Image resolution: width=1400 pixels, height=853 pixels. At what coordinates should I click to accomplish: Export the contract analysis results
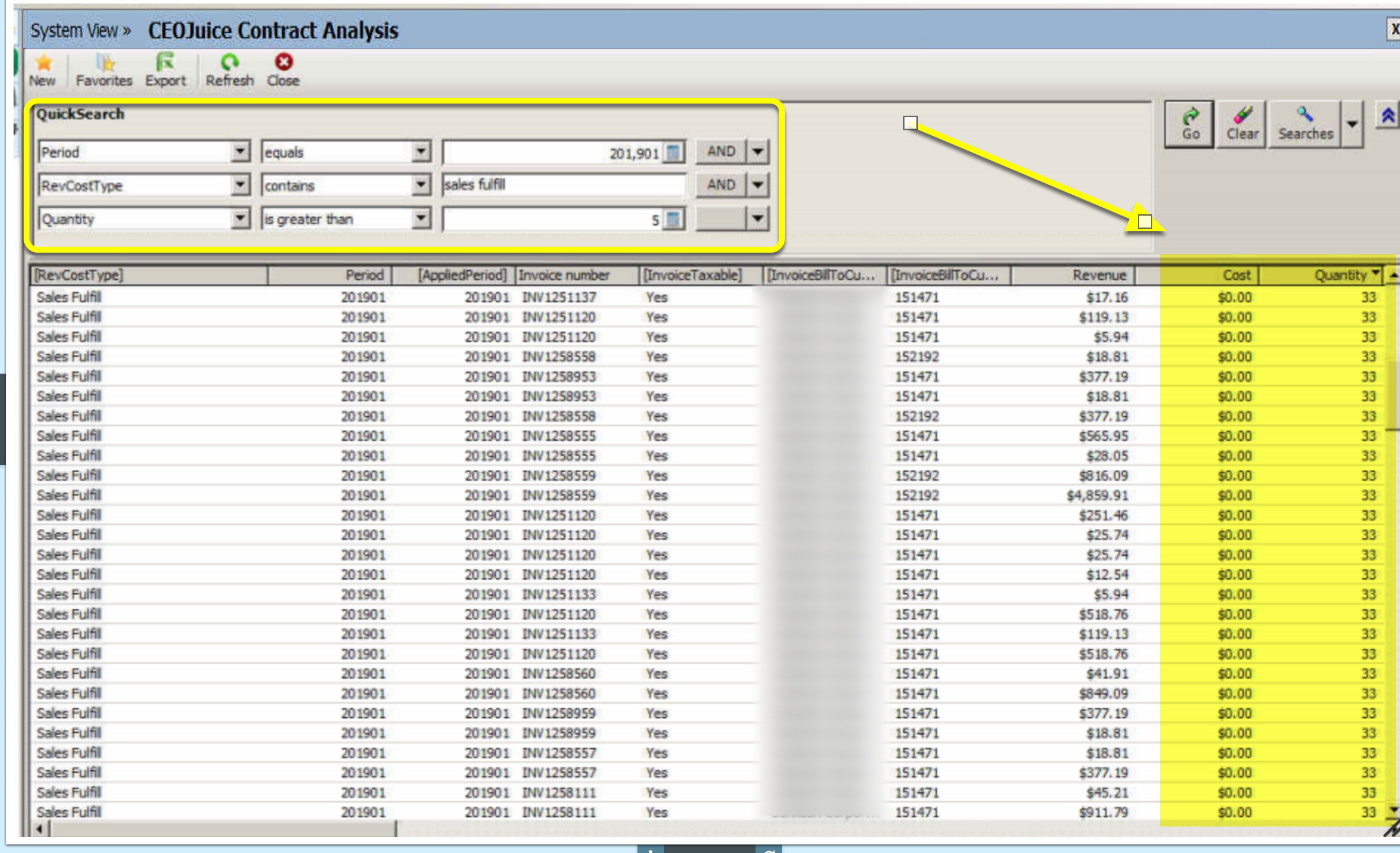point(166,70)
